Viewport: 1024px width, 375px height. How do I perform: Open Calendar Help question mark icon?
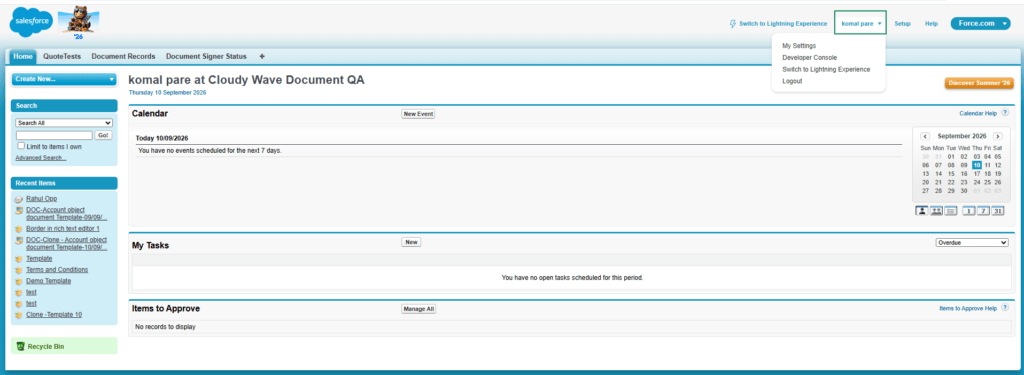pyautogui.click(x=1005, y=113)
